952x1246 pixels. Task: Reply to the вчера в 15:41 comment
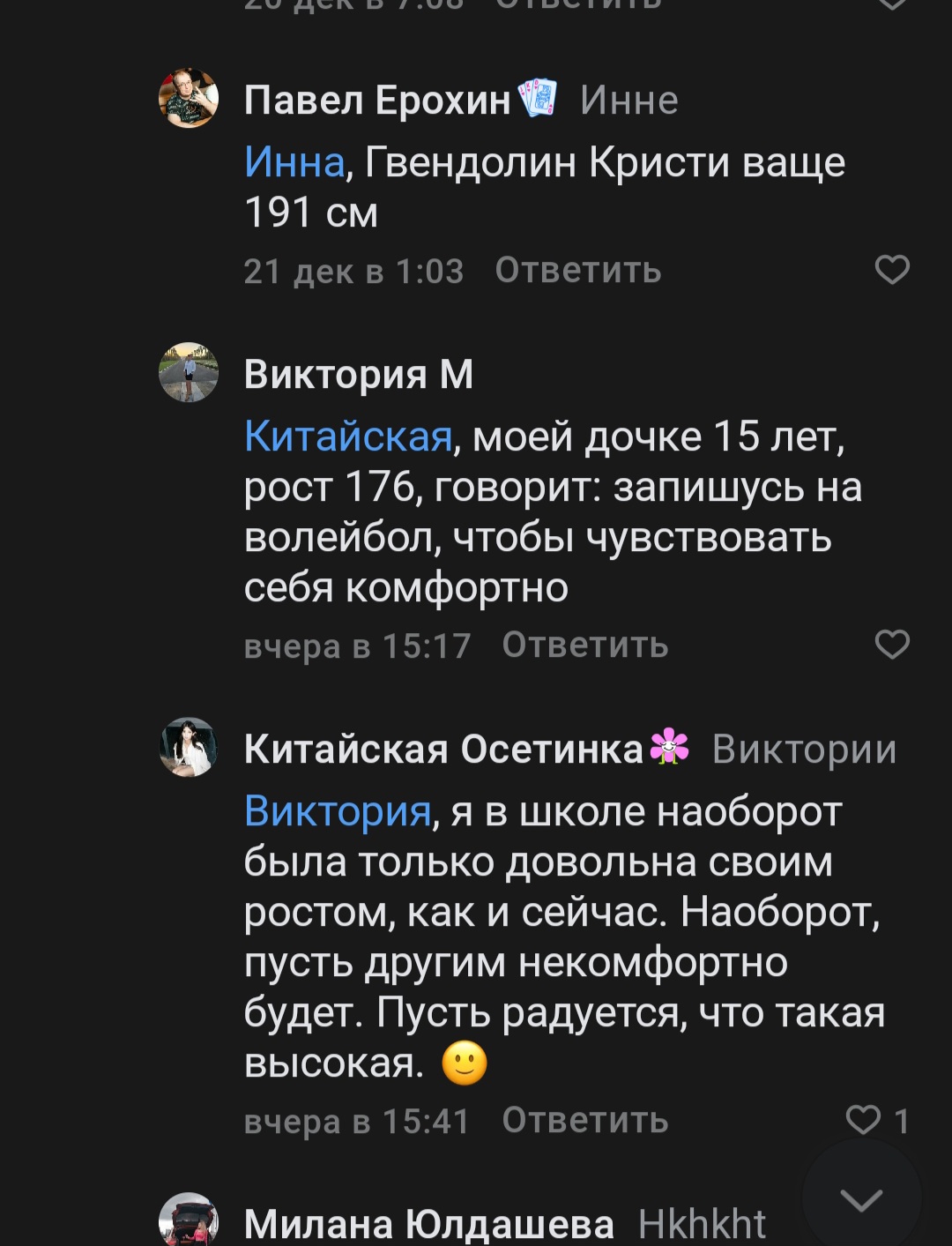[x=584, y=1121]
